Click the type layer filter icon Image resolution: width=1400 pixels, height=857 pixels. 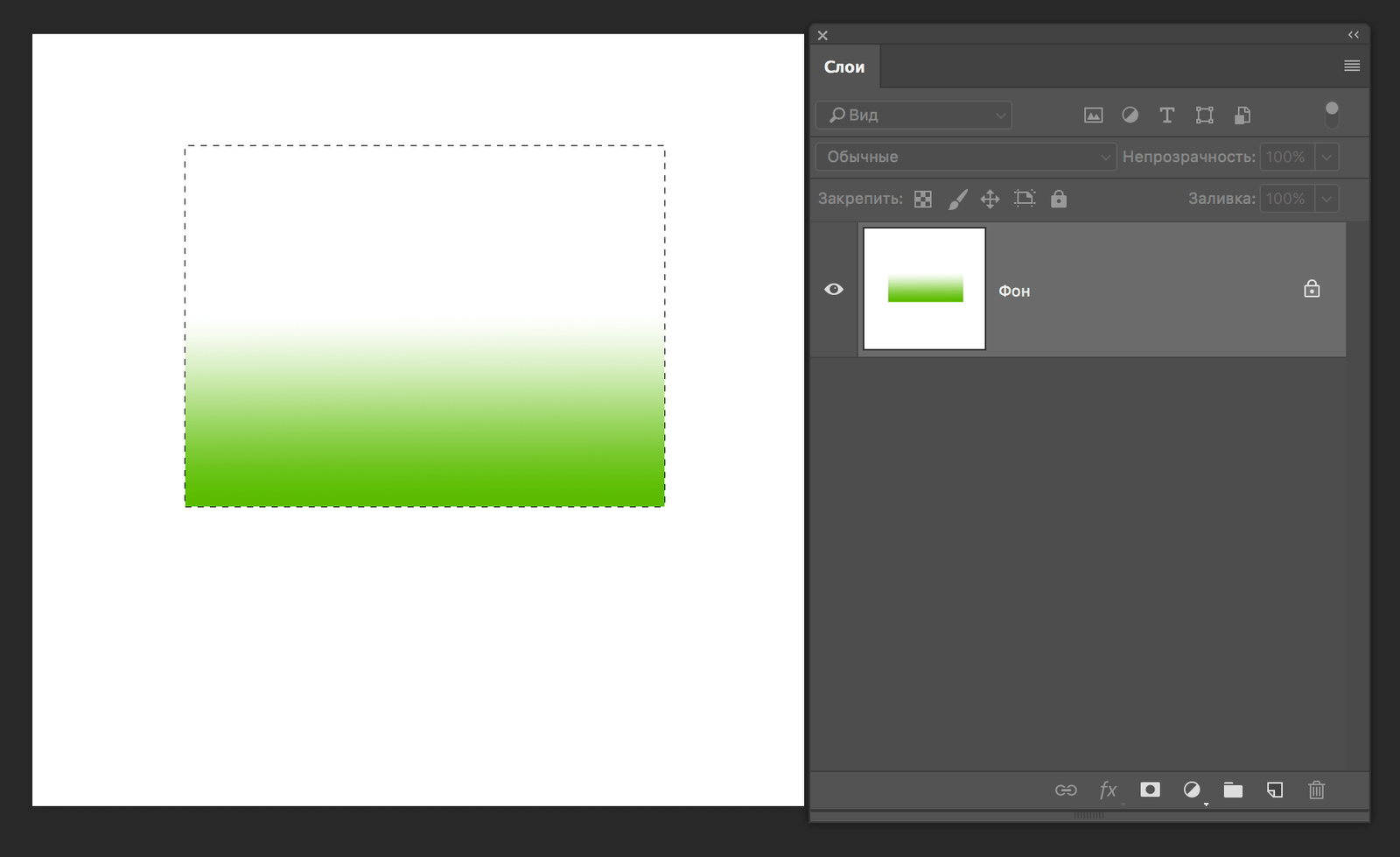click(x=1166, y=115)
